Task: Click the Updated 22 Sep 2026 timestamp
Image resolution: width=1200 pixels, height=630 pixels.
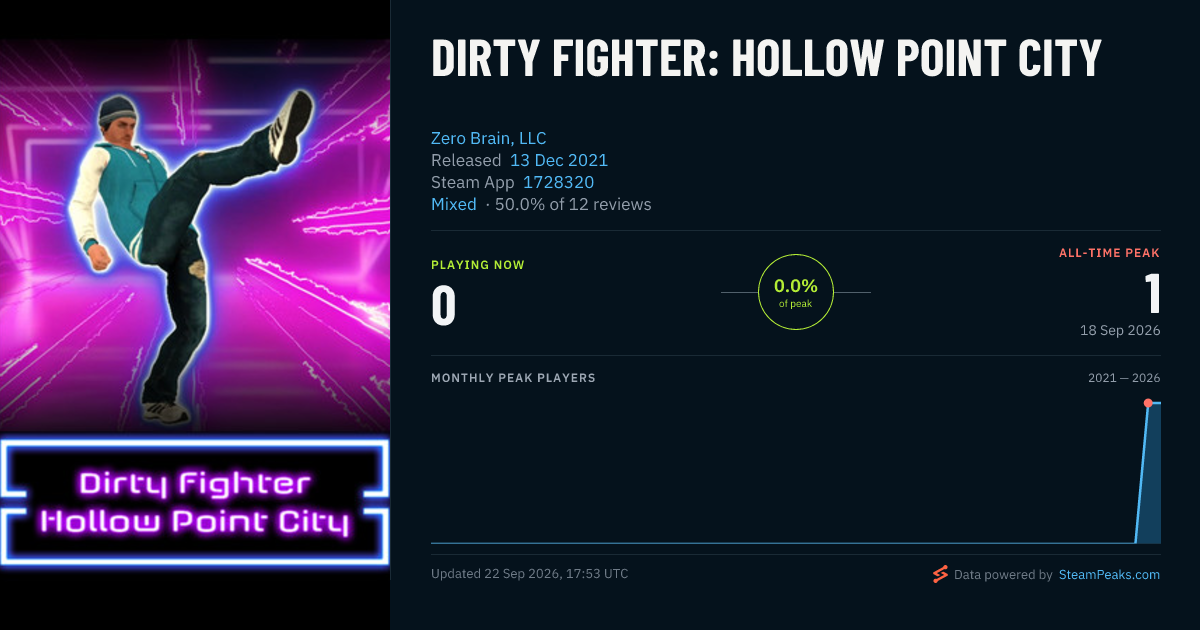Action: tap(530, 574)
